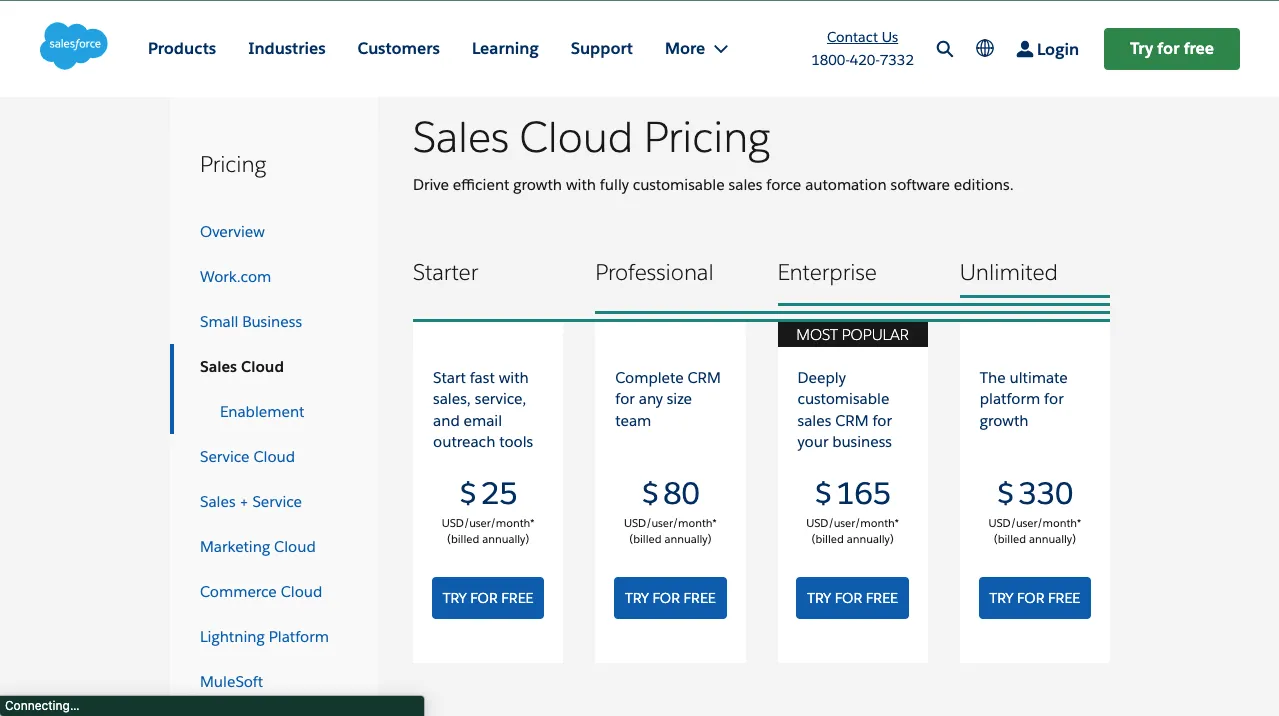This screenshot has width=1279, height=716.
Task: Open MuleSoft pricing link
Action: coord(232,682)
